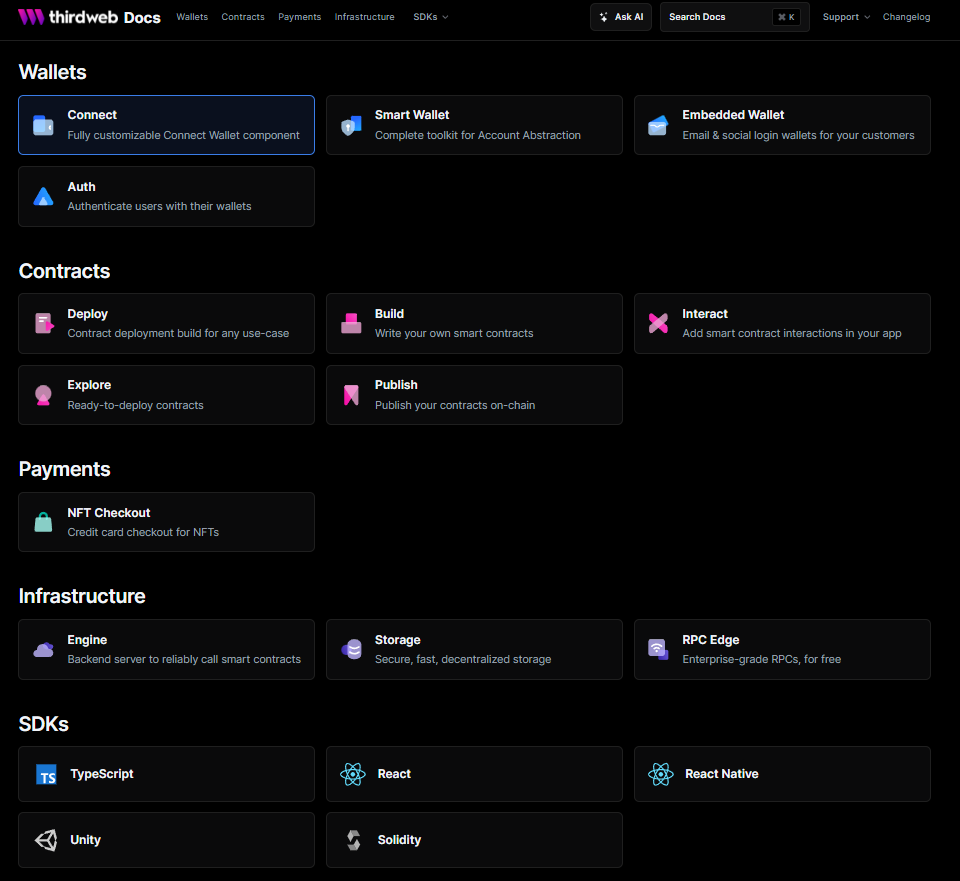Open the Connect wallet card
This screenshot has width=960, height=881.
[166, 125]
